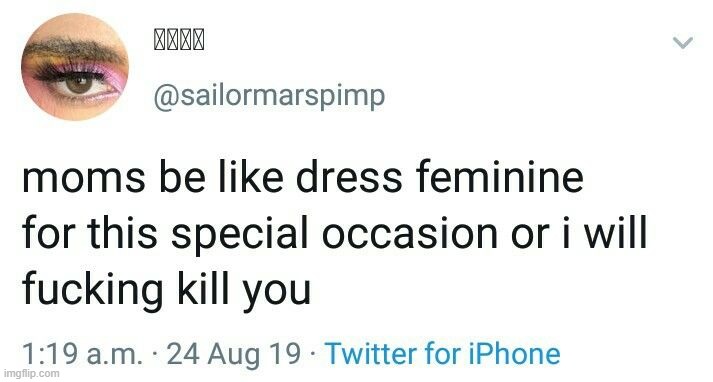Click the tweet line 'for this special occasion'
Screen dimensions: 713x382
(x=334, y=234)
